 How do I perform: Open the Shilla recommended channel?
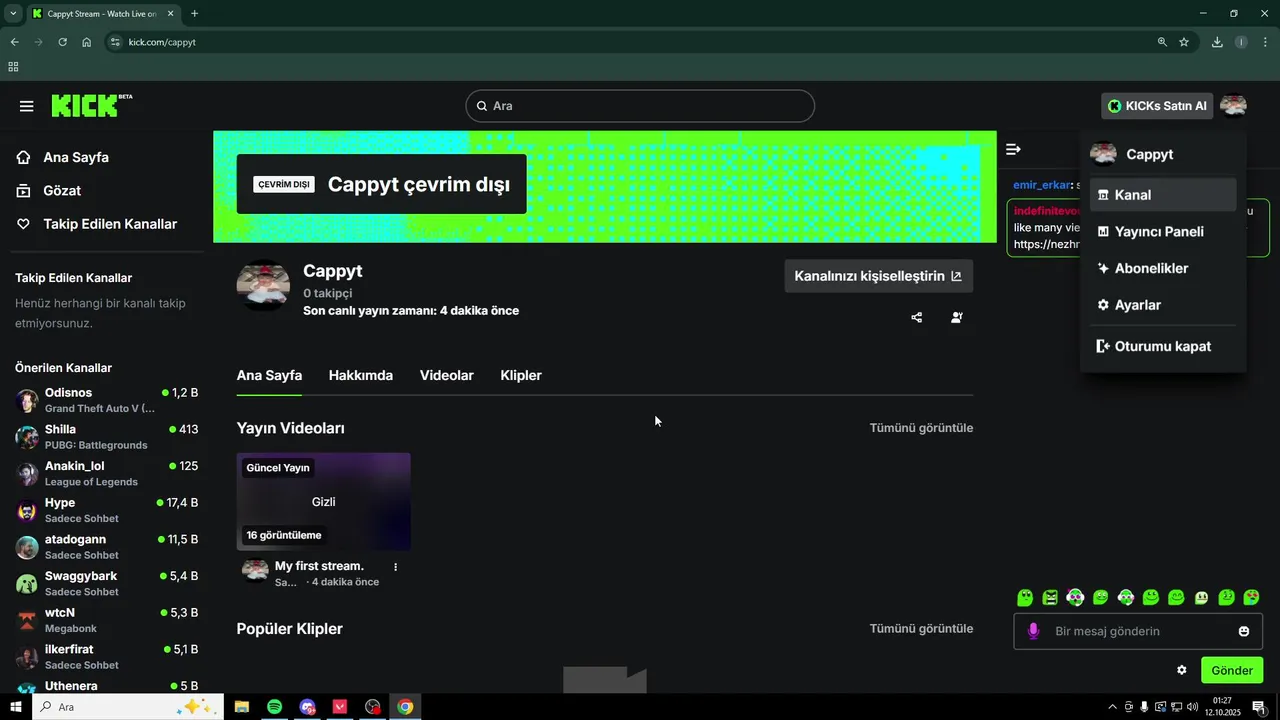pyautogui.click(x=107, y=437)
